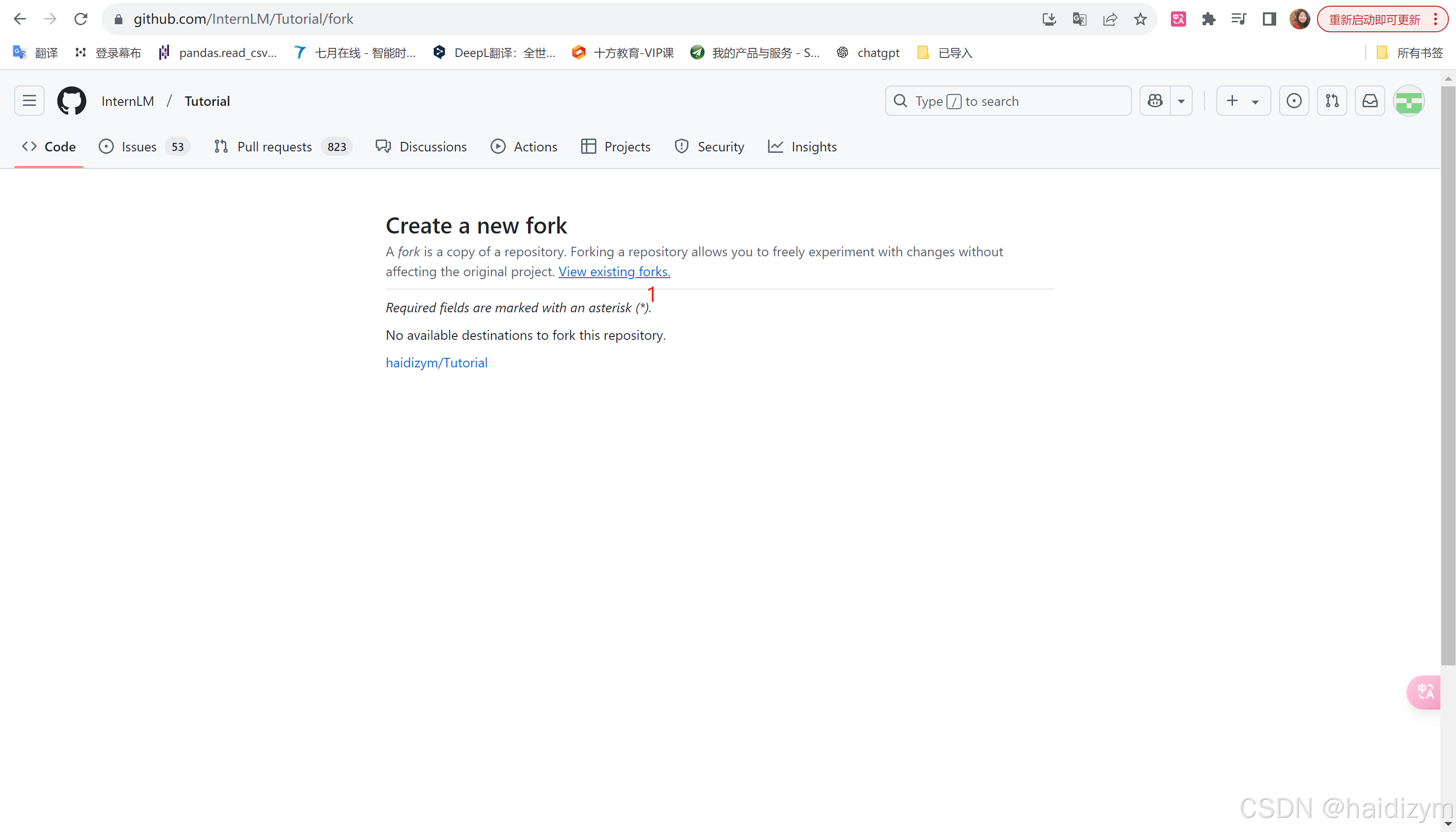This screenshot has width=1456, height=832.
Task: Open the Issues shortcut icon in the header
Action: (x=1294, y=101)
